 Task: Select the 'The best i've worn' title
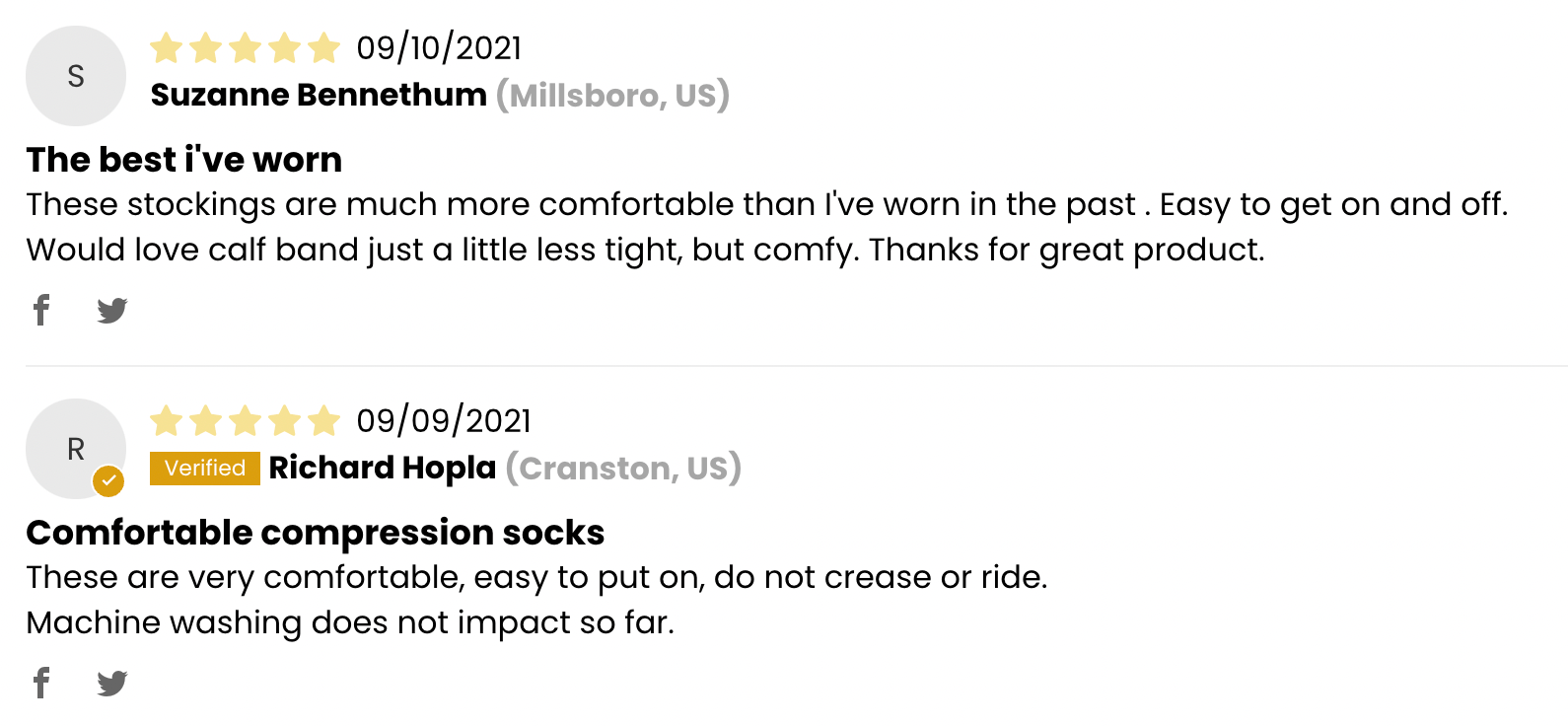pos(184,159)
